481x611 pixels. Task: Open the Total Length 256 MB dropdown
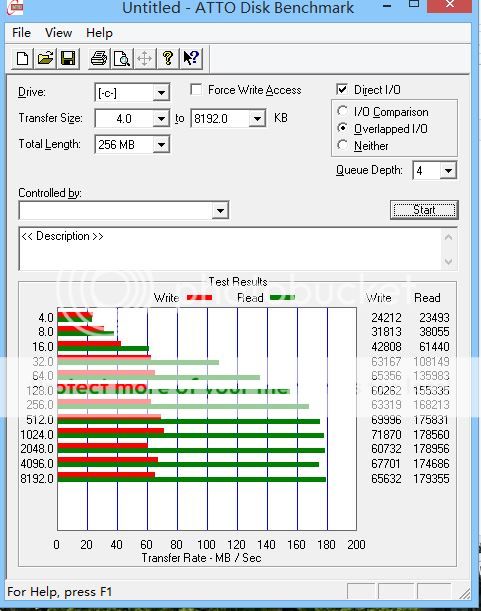[161, 145]
